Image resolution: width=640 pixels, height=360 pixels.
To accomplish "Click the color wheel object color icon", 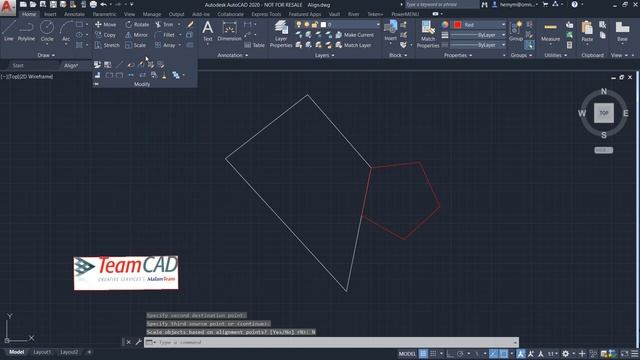I will coord(444,25).
